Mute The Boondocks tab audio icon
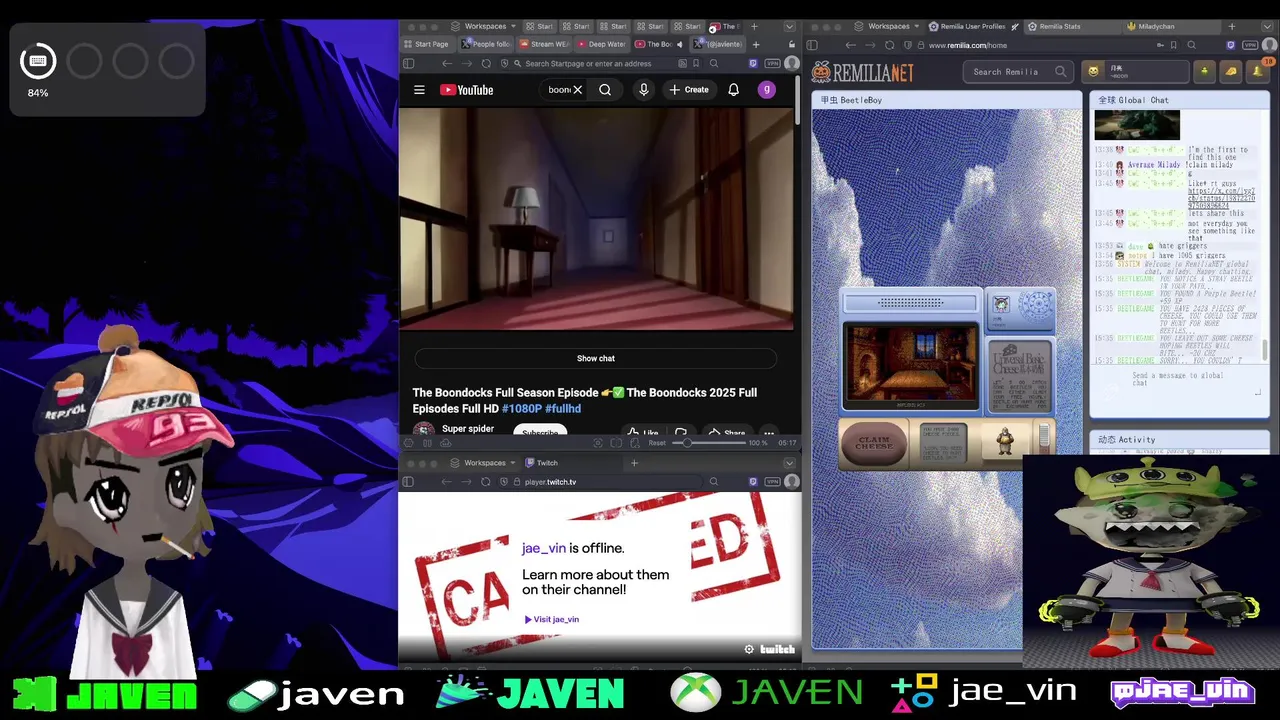 [679, 44]
